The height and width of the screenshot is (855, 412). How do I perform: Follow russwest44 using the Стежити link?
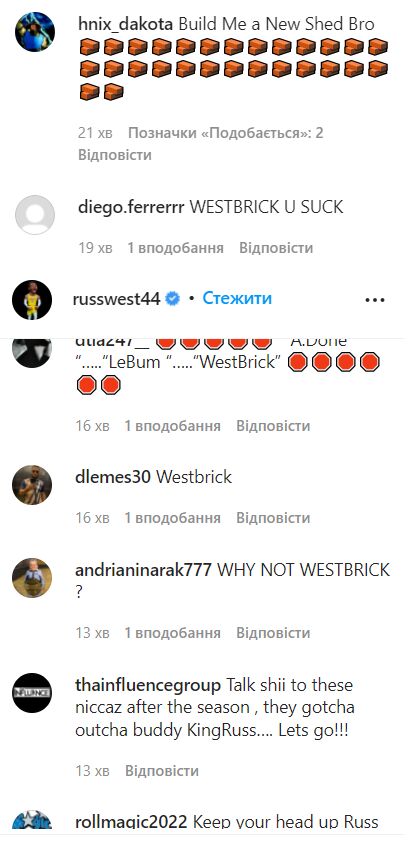click(237, 299)
